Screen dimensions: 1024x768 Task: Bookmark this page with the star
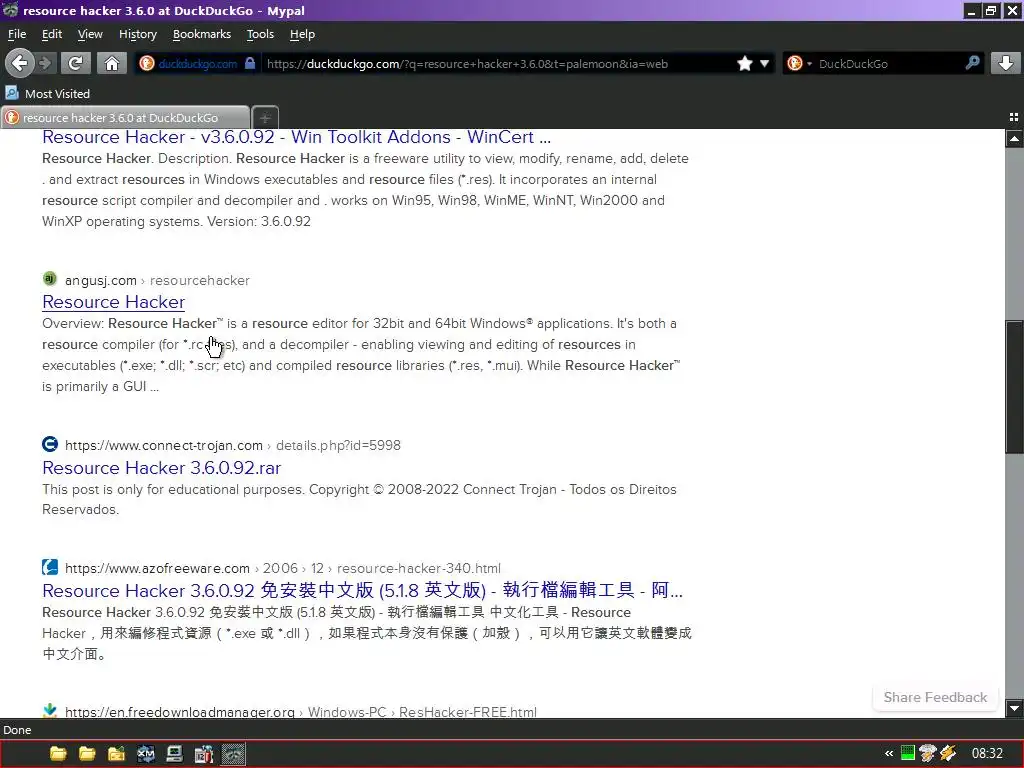pyautogui.click(x=744, y=63)
